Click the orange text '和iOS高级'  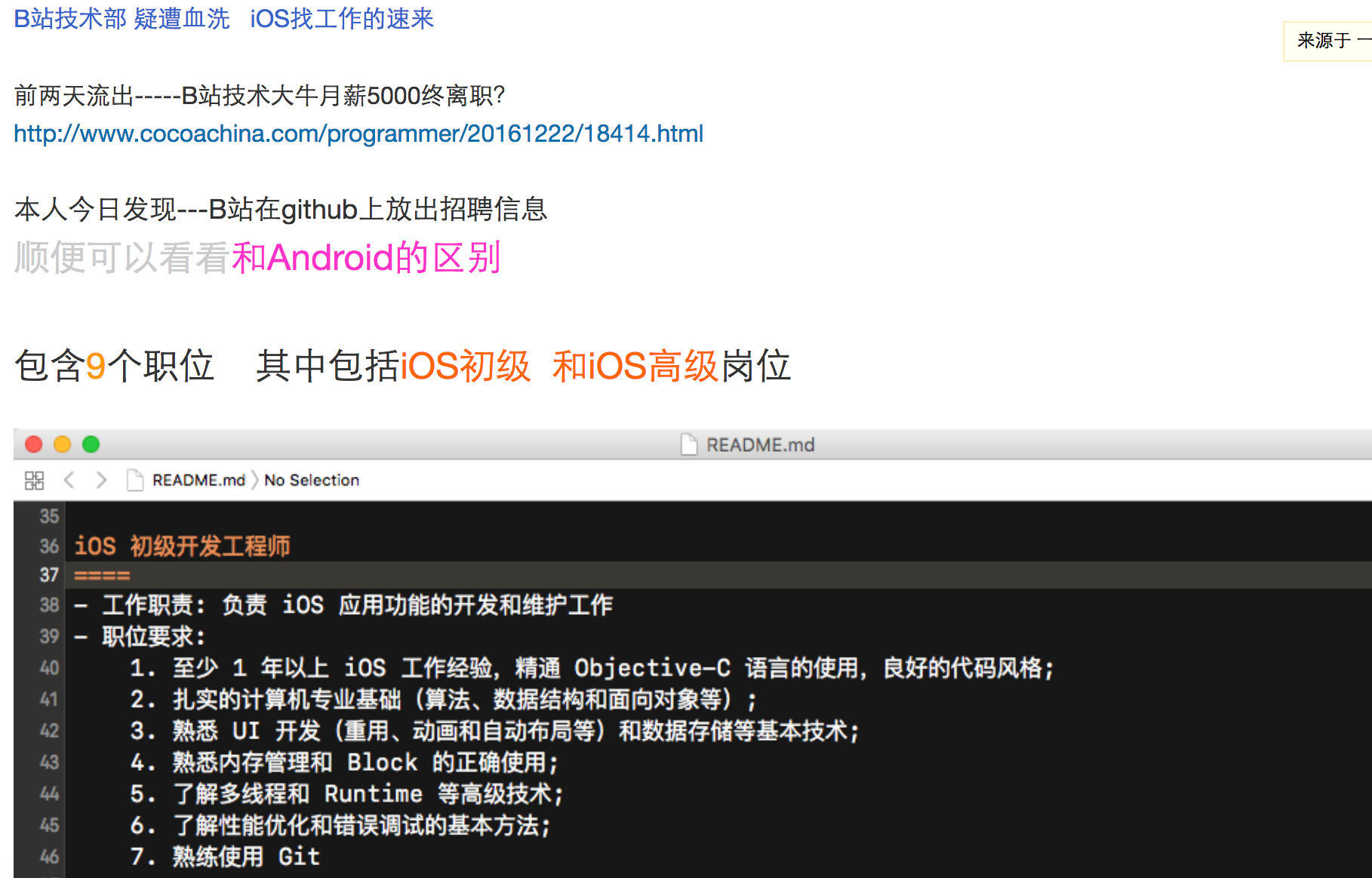pos(635,366)
